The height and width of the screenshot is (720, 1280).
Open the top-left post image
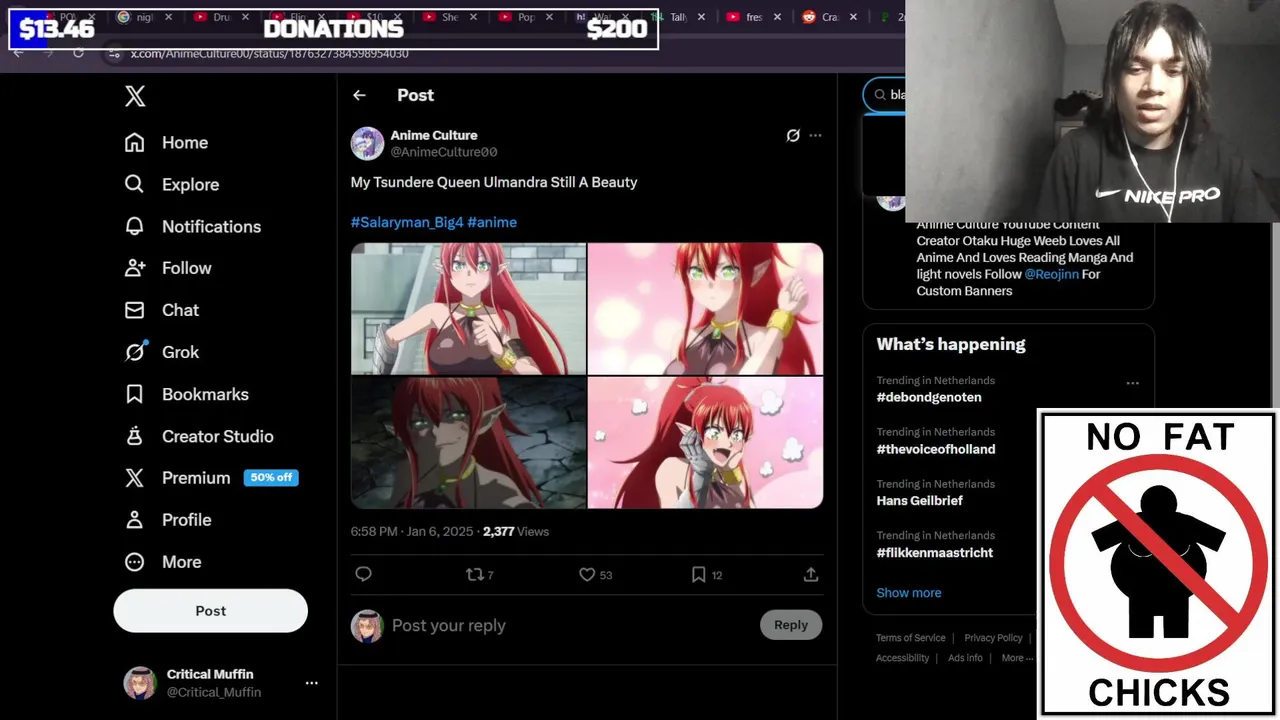tap(468, 308)
